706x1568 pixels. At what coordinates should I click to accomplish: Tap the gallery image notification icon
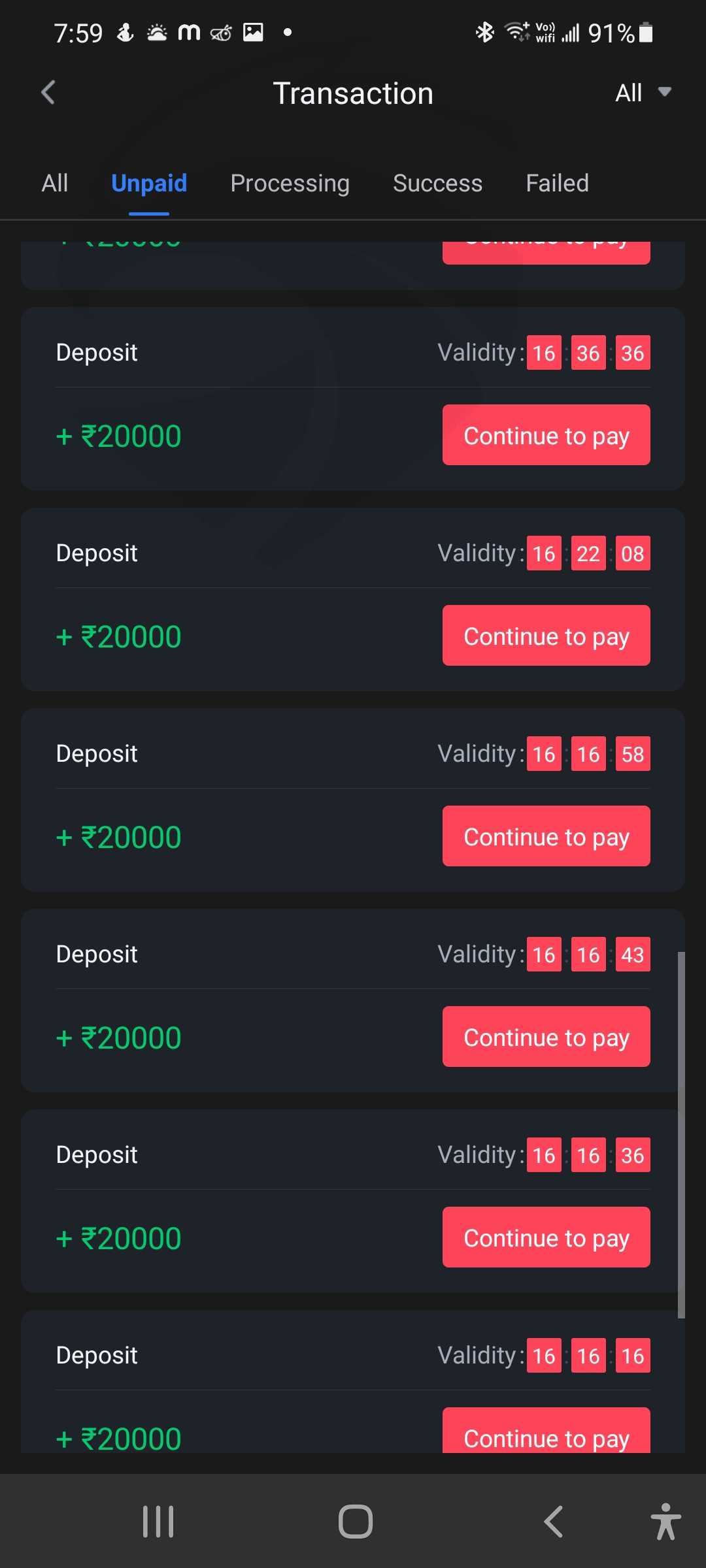coord(253,32)
